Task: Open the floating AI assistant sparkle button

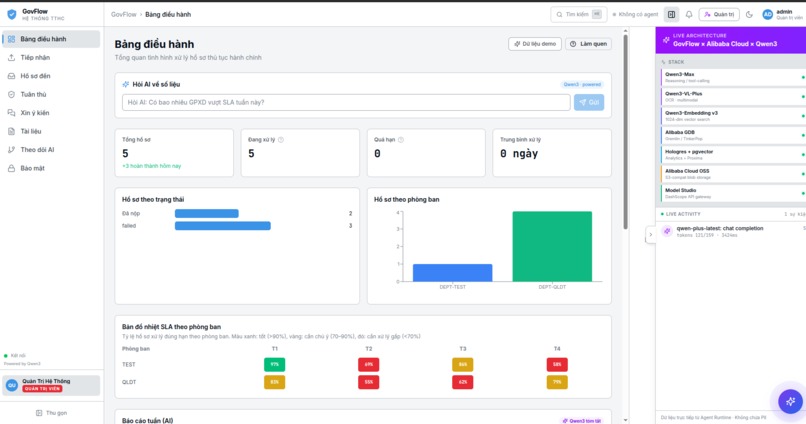Action: 790,401
